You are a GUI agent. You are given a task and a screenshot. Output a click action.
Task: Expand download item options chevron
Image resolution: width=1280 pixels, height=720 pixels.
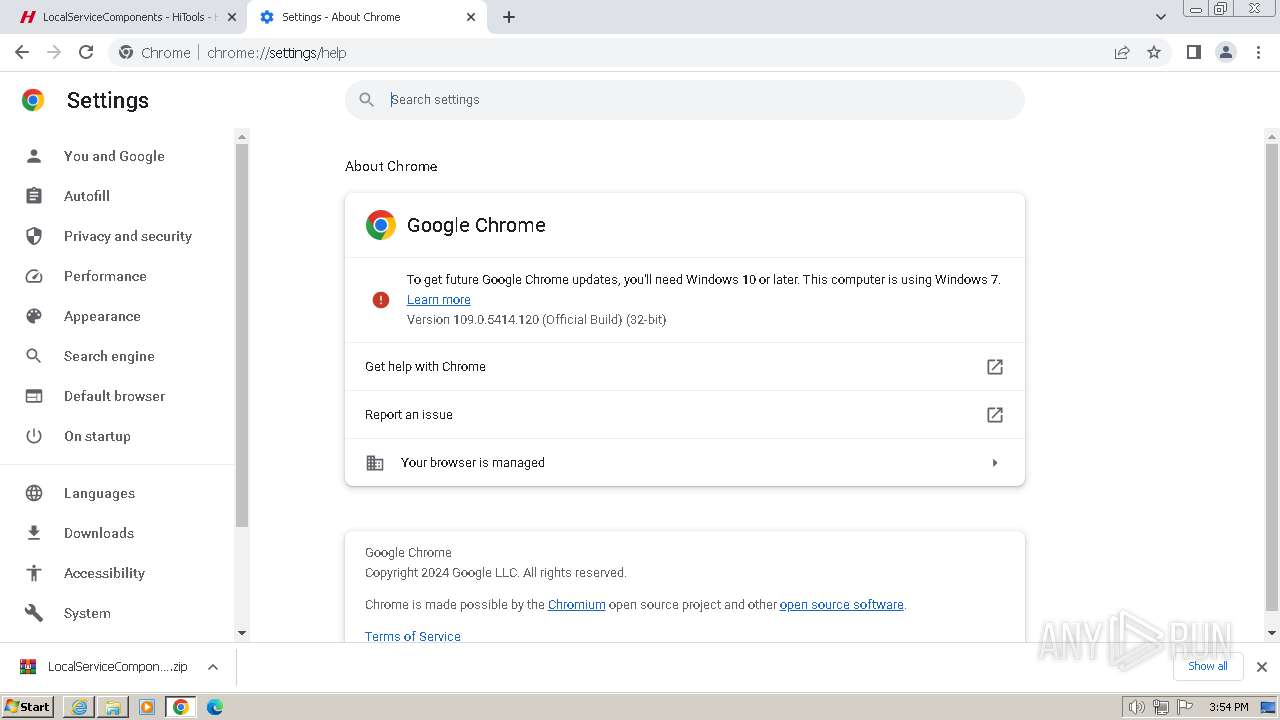pos(213,667)
